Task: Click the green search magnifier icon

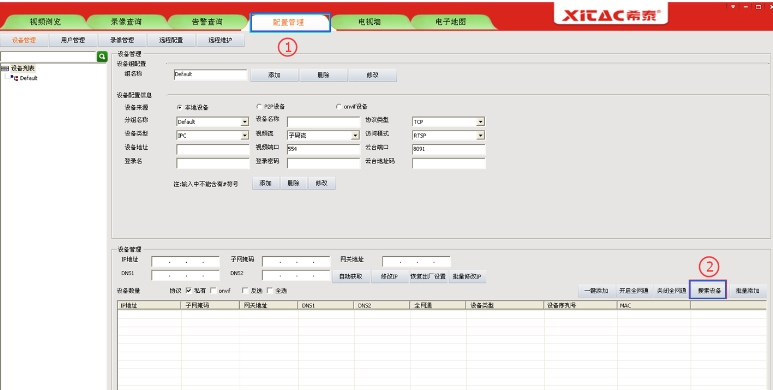Action: coord(102,57)
